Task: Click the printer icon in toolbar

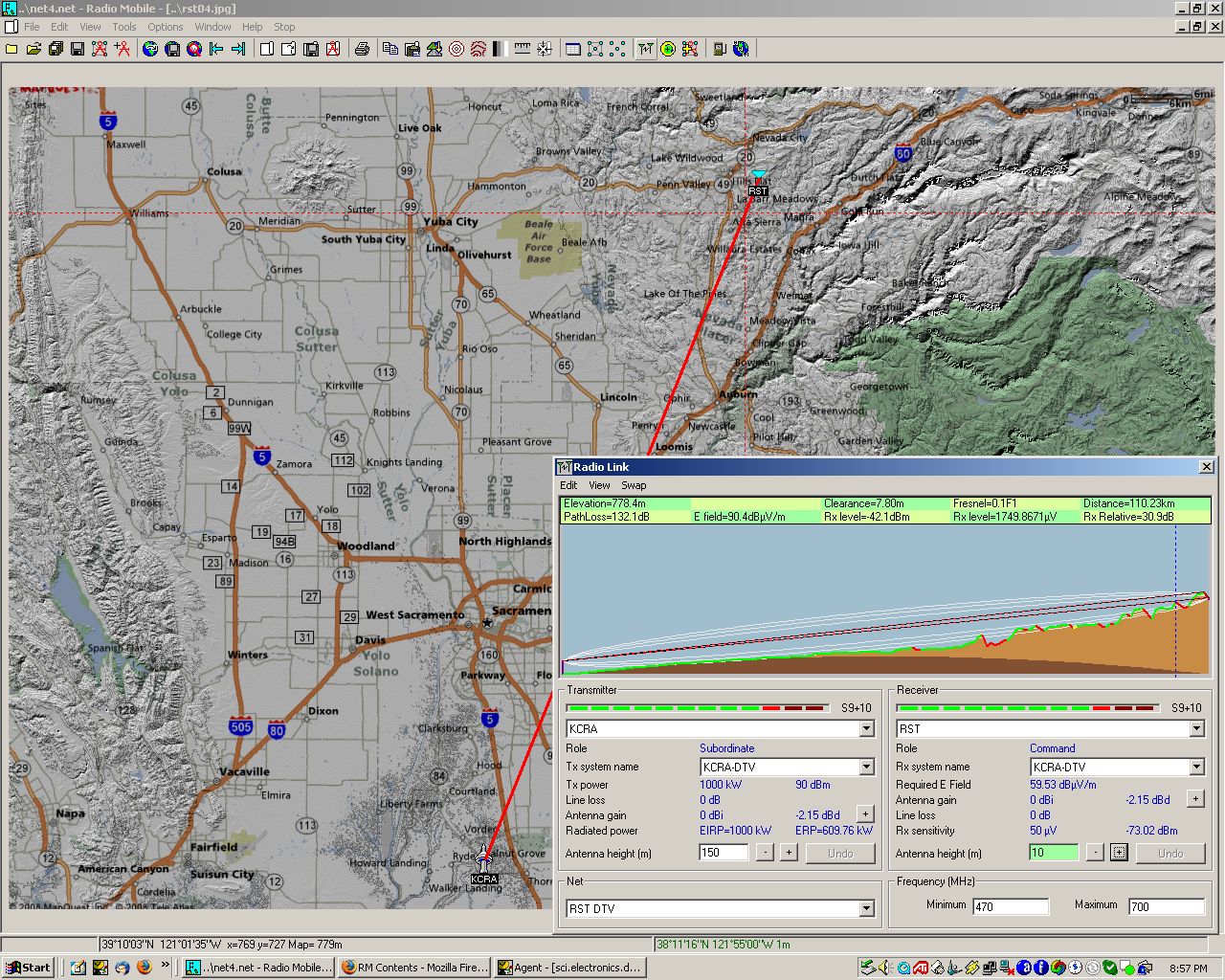Action: 362,49
